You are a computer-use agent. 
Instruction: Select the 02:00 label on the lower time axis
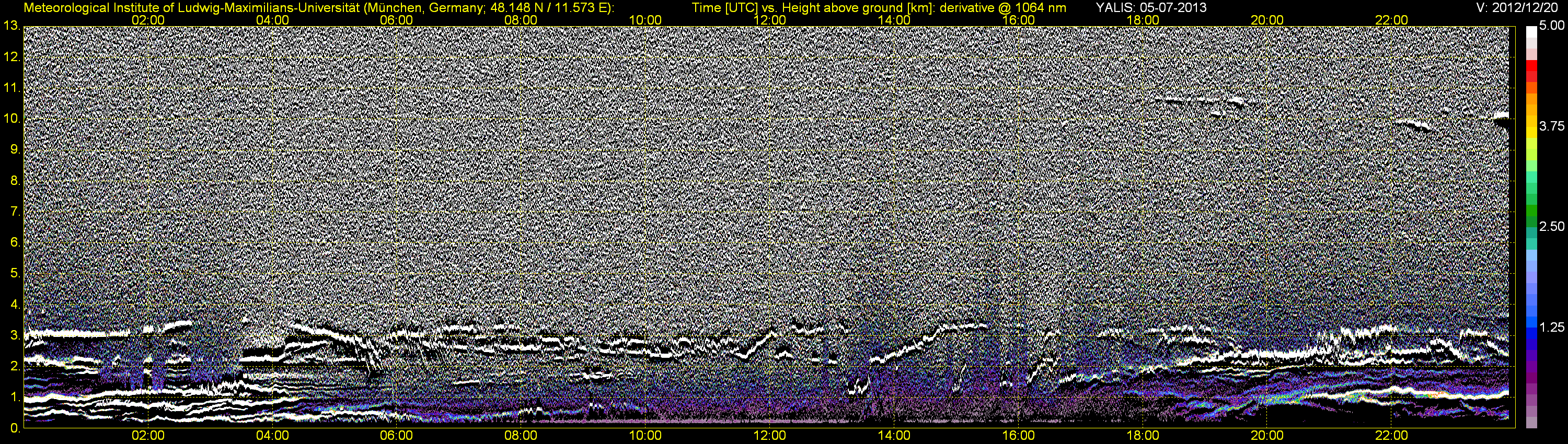click(148, 436)
